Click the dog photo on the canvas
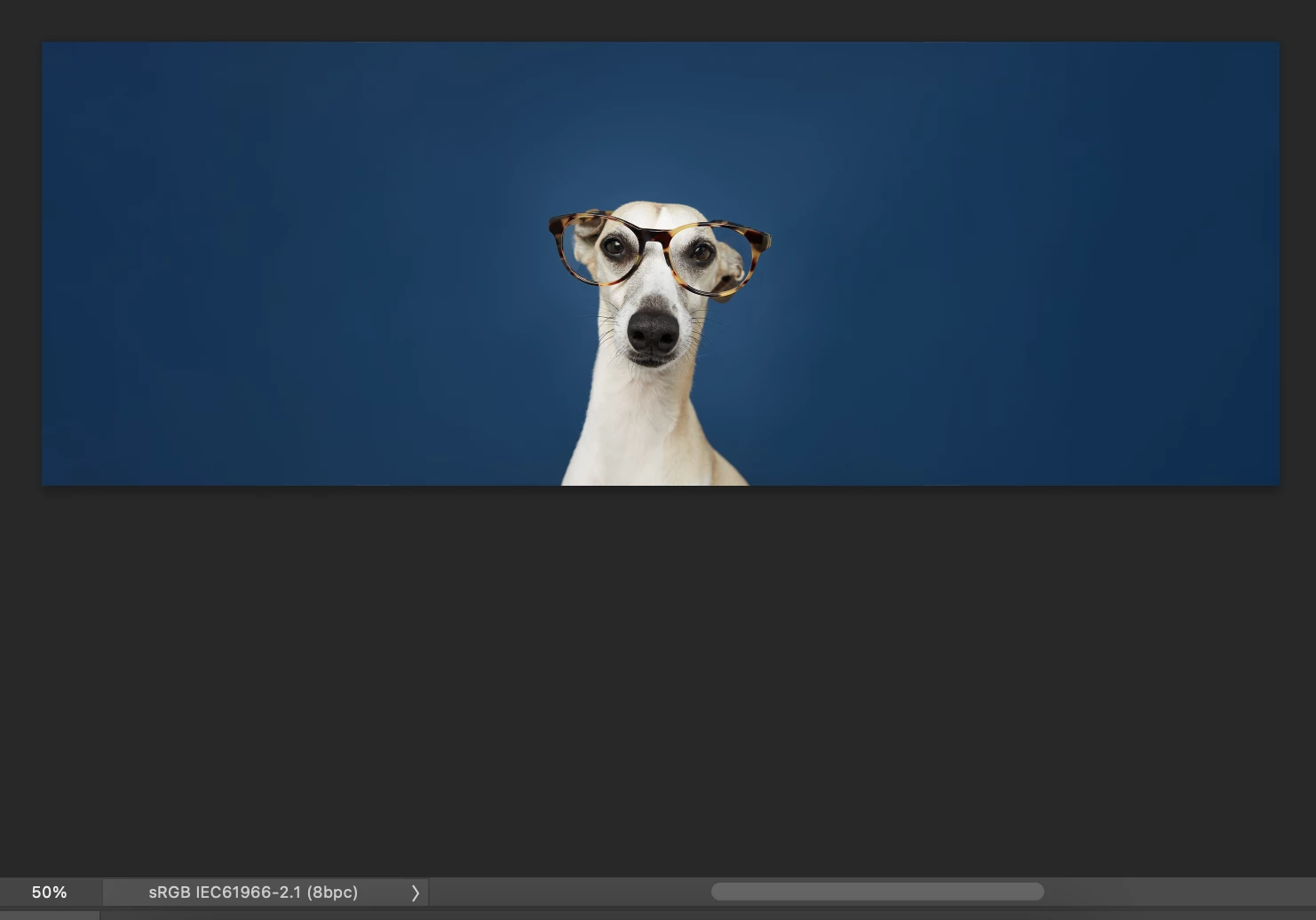 pyautogui.click(x=661, y=264)
